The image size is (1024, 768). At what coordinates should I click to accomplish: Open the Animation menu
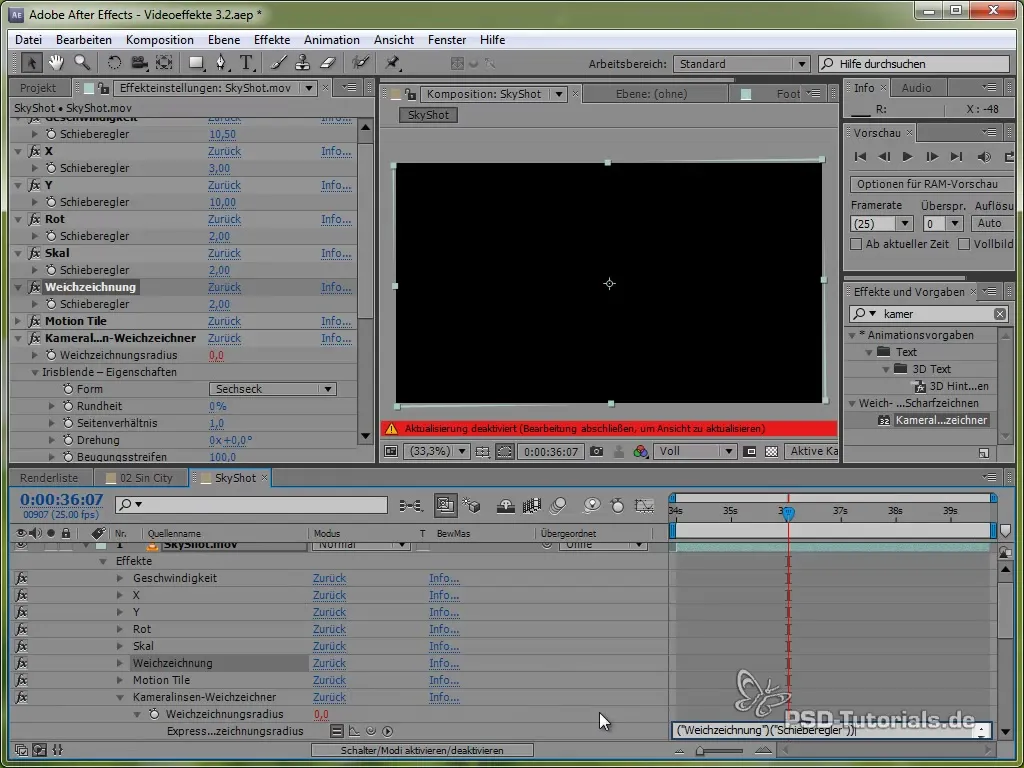point(332,40)
